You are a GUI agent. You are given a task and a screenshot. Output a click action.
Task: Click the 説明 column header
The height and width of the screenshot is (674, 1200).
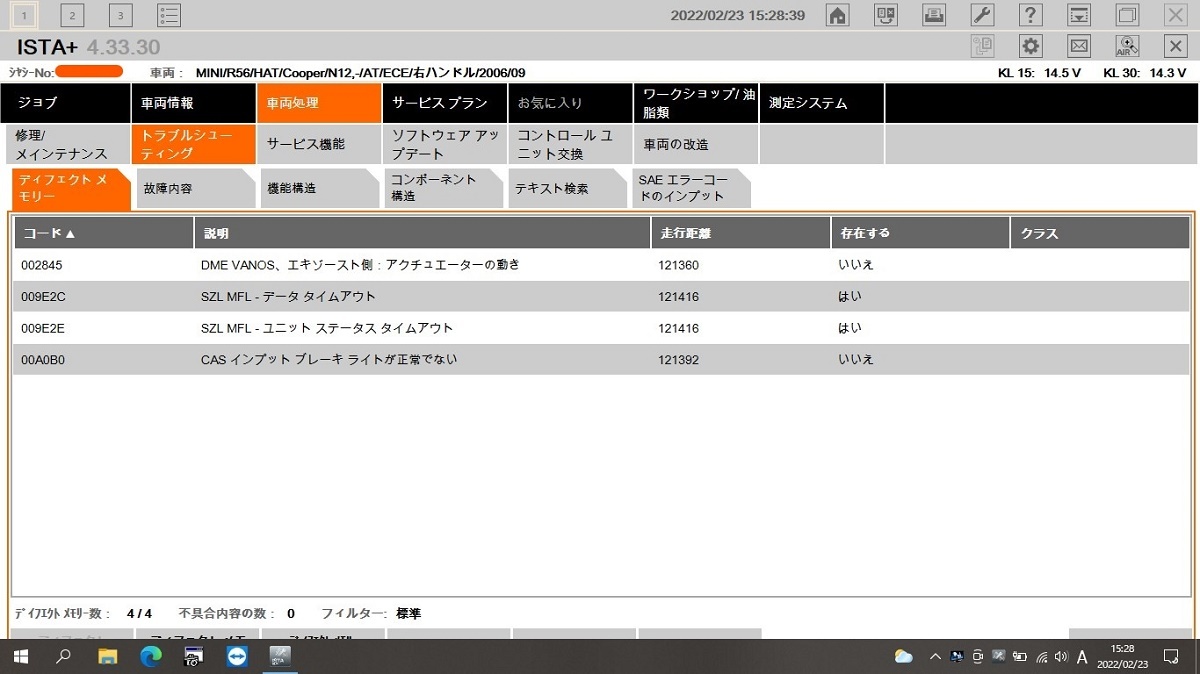[422, 233]
